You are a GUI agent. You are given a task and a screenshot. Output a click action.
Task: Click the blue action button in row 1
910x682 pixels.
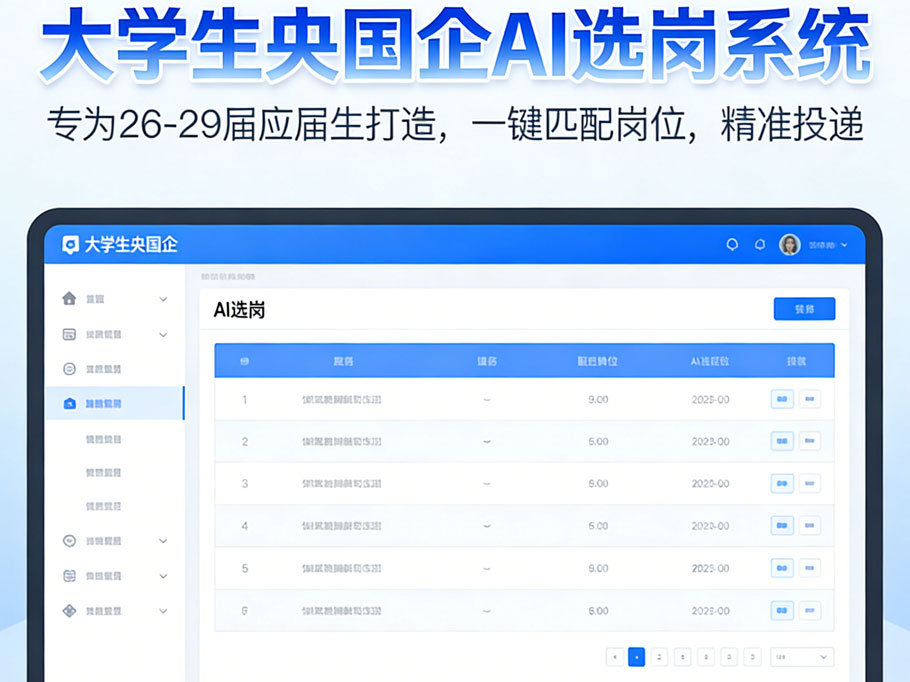click(x=782, y=399)
